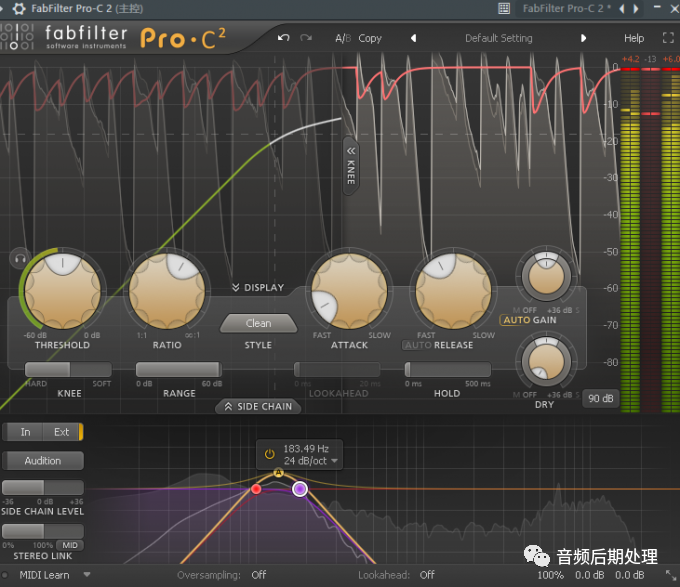680x587 pixels.
Task: Adjust the SIDE CHAIN LEVEL slider
Action: pyautogui.click(x=42, y=487)
